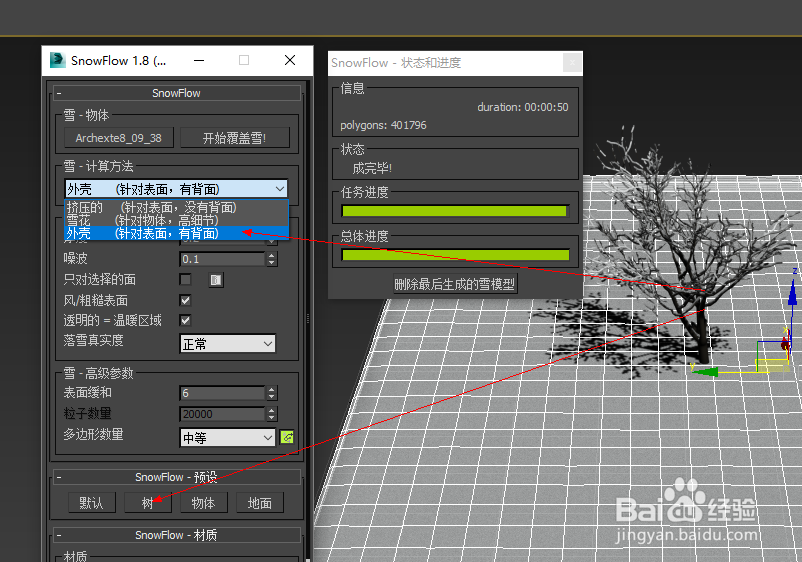Image resolution: width=802 pixels, height=562 pixels.
Task: Click the Archexte8_09_38 object picker button
Action: pos(119,138)
